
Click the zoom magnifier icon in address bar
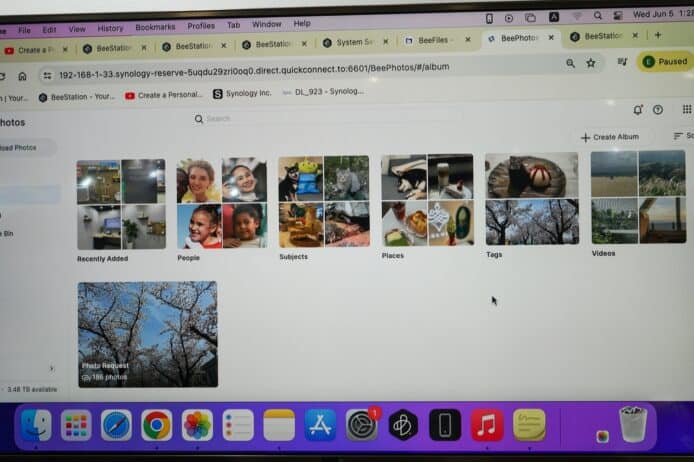pos(570,62)
